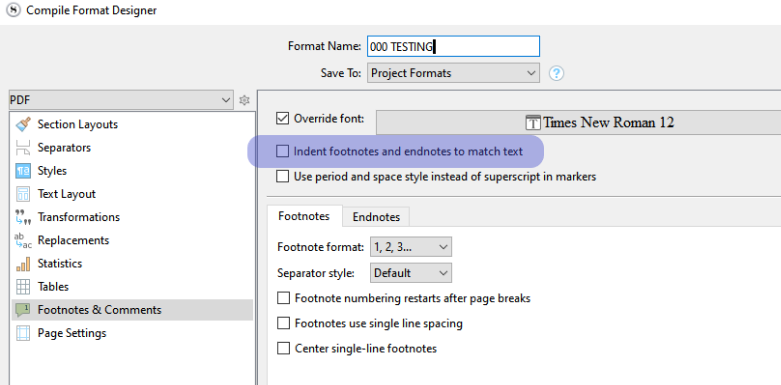Click gear icon beside PDF dropdown
This screenshot has width=781, height=385.
pos(244,100)
